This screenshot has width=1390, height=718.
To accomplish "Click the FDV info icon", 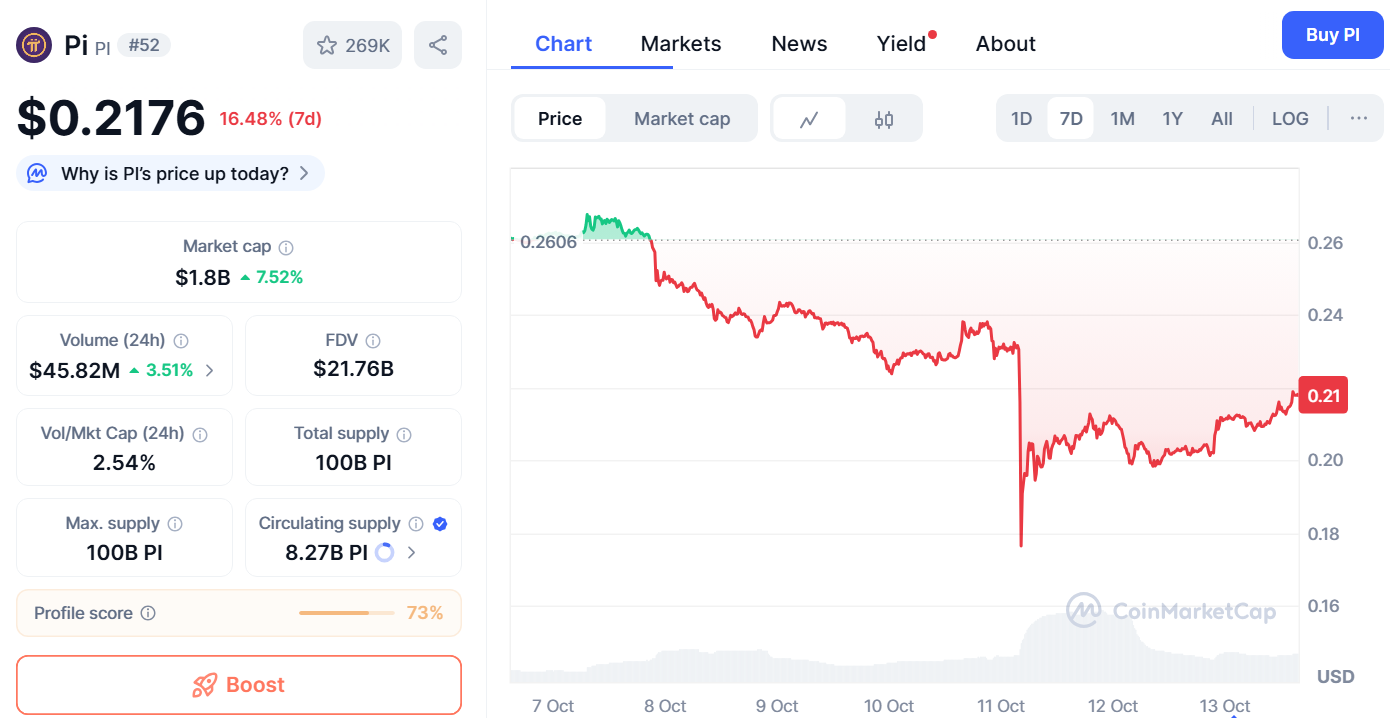I will (373, 341).
